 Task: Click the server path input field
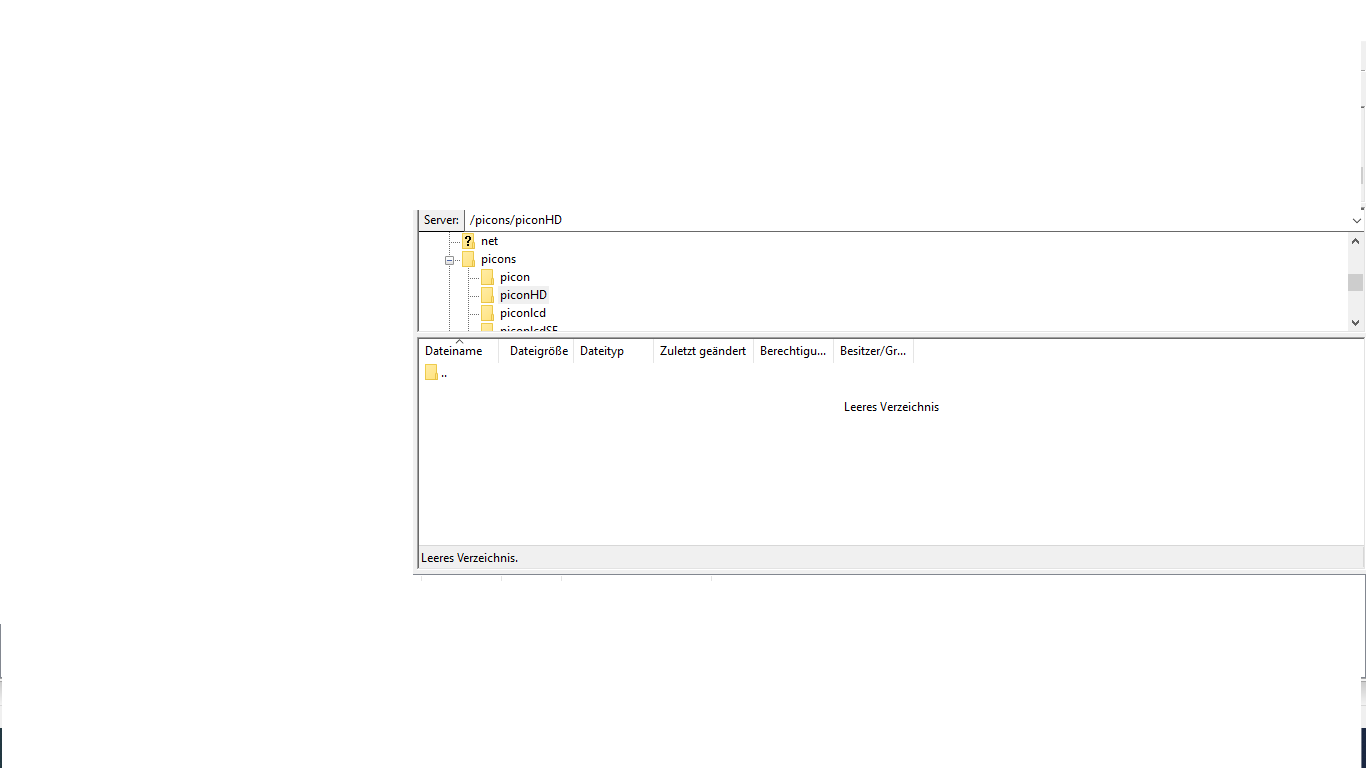[x=900, y=220]
